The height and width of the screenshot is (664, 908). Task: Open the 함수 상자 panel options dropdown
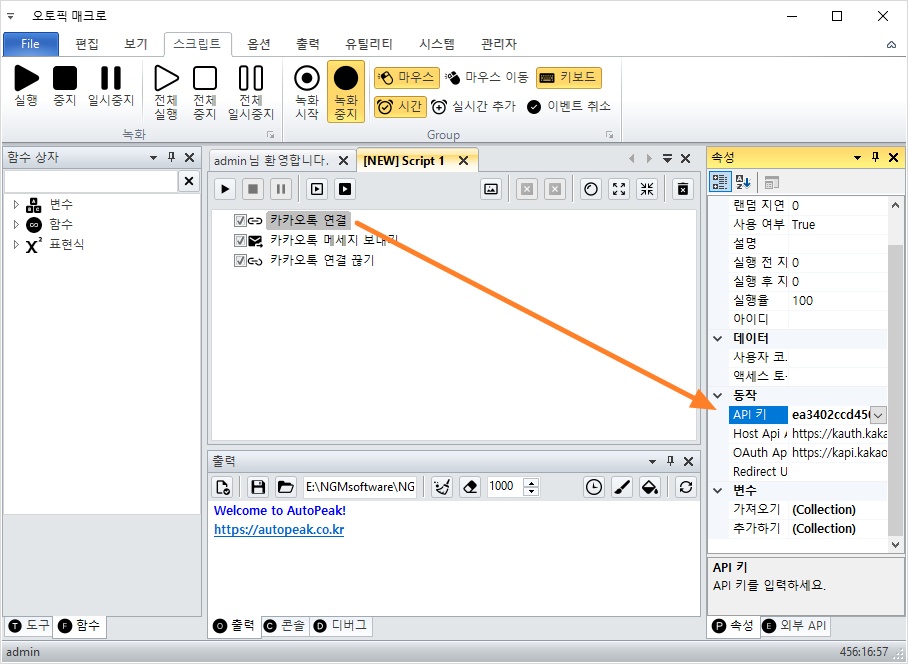(x=153, y=157)
